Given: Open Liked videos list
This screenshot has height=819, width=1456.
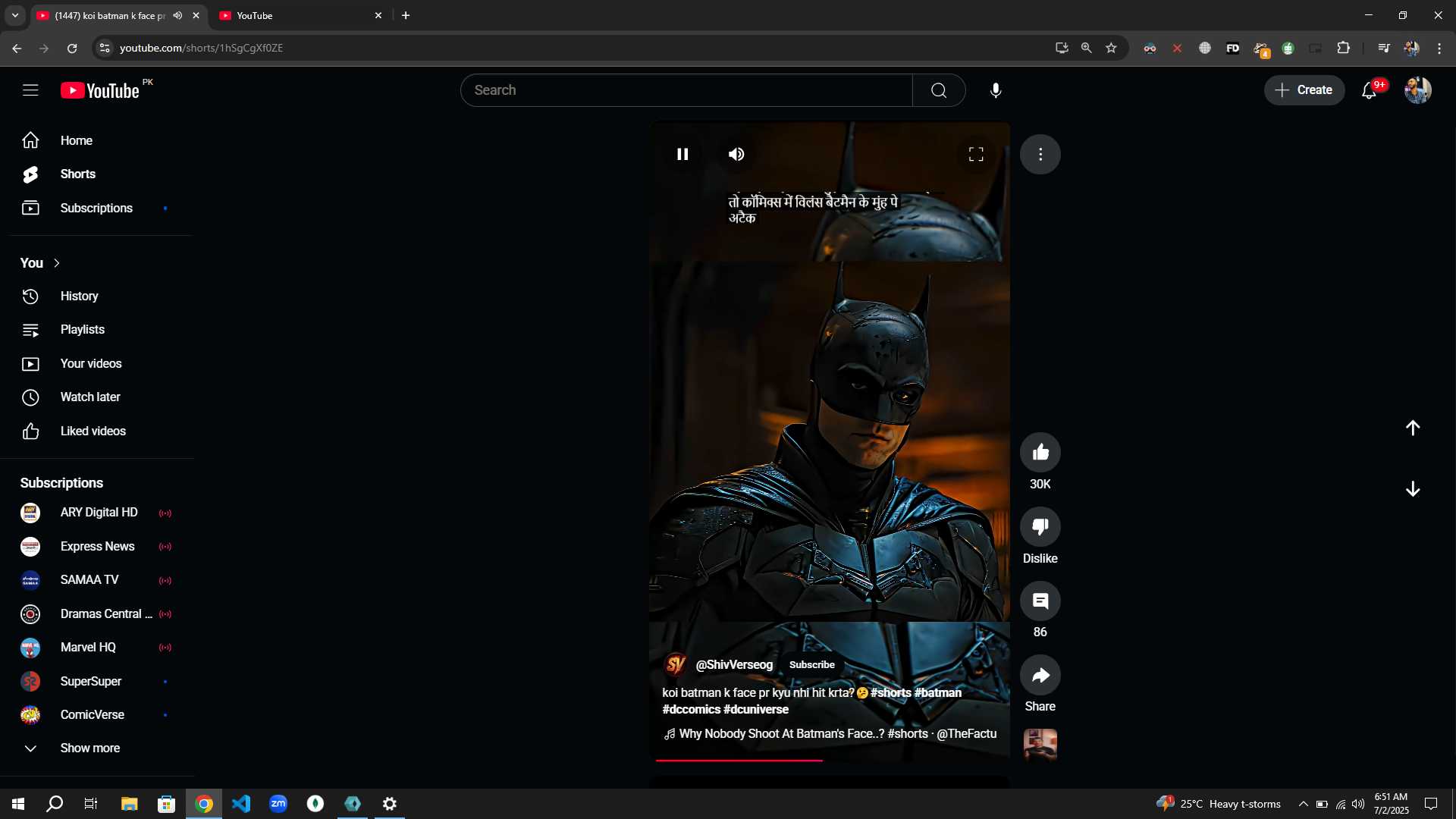Looking at the screenshot, I should click(96, 431).
